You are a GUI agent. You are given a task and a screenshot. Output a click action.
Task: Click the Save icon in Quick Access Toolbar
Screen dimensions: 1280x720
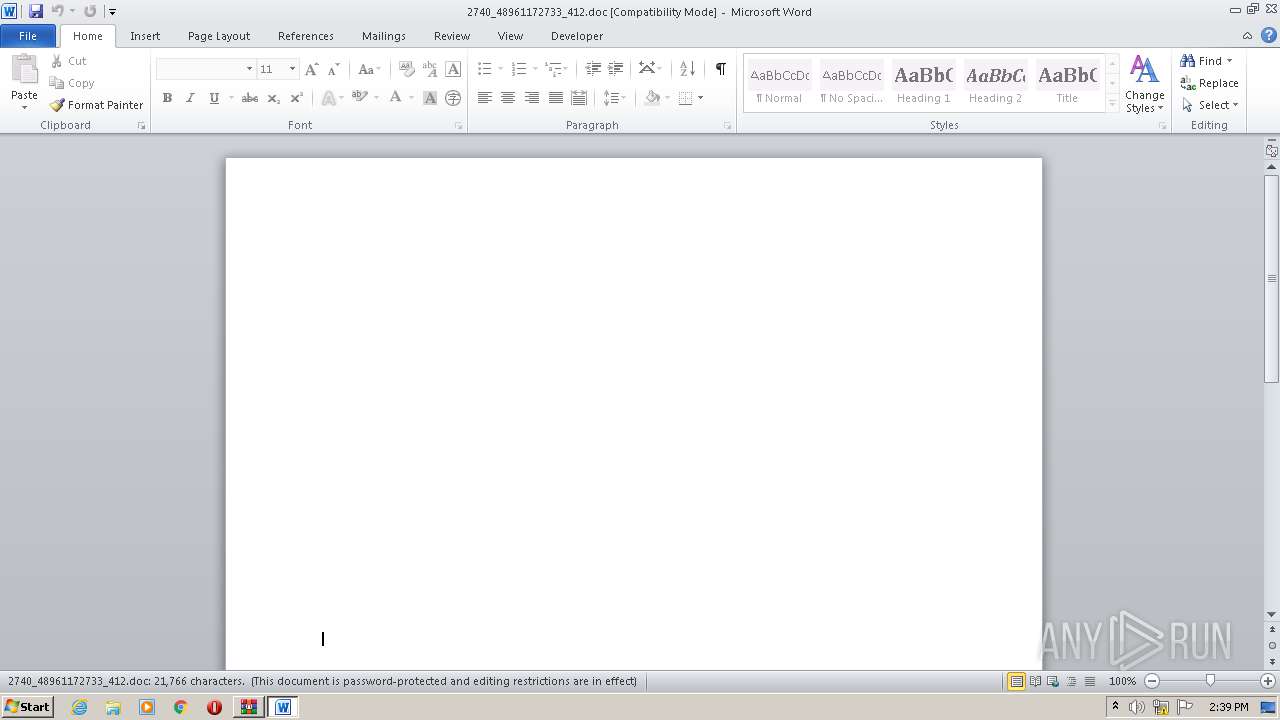[36, 11]
